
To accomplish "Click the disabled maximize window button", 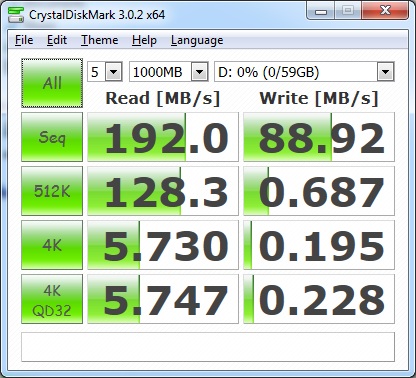I will tap(348, 11).
